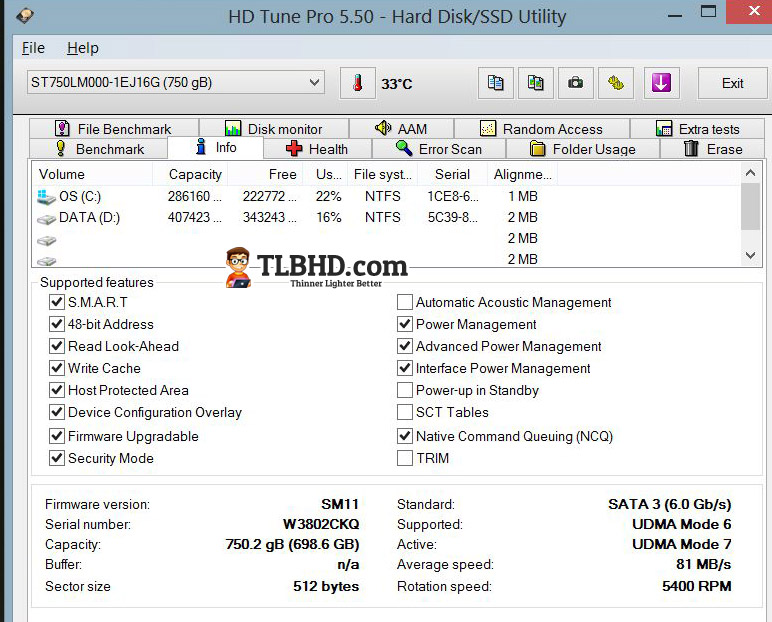Image resolution: width=772 pixels, height=622 pixels.
Task: Click the volume list scrollbar thumb
Action: (750, 206)
